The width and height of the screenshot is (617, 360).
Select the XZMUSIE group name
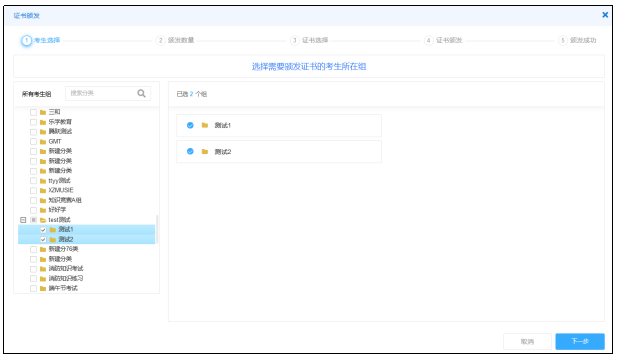[x=61, y=190]
